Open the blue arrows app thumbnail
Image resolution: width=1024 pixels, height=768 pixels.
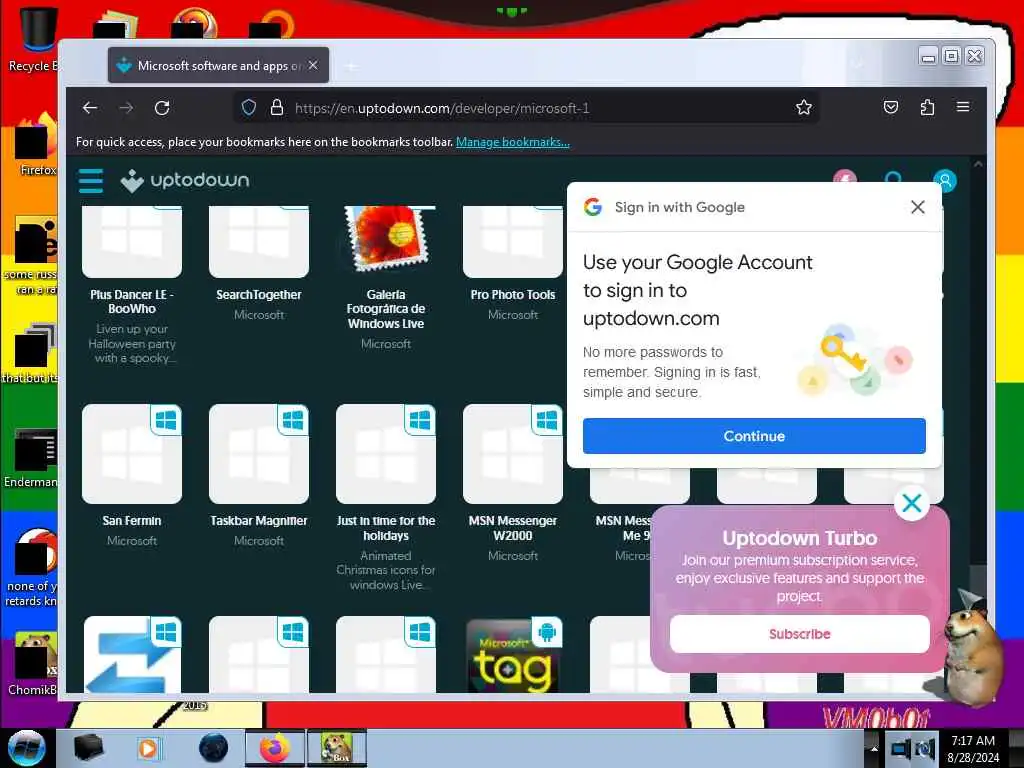coord(132,654)
